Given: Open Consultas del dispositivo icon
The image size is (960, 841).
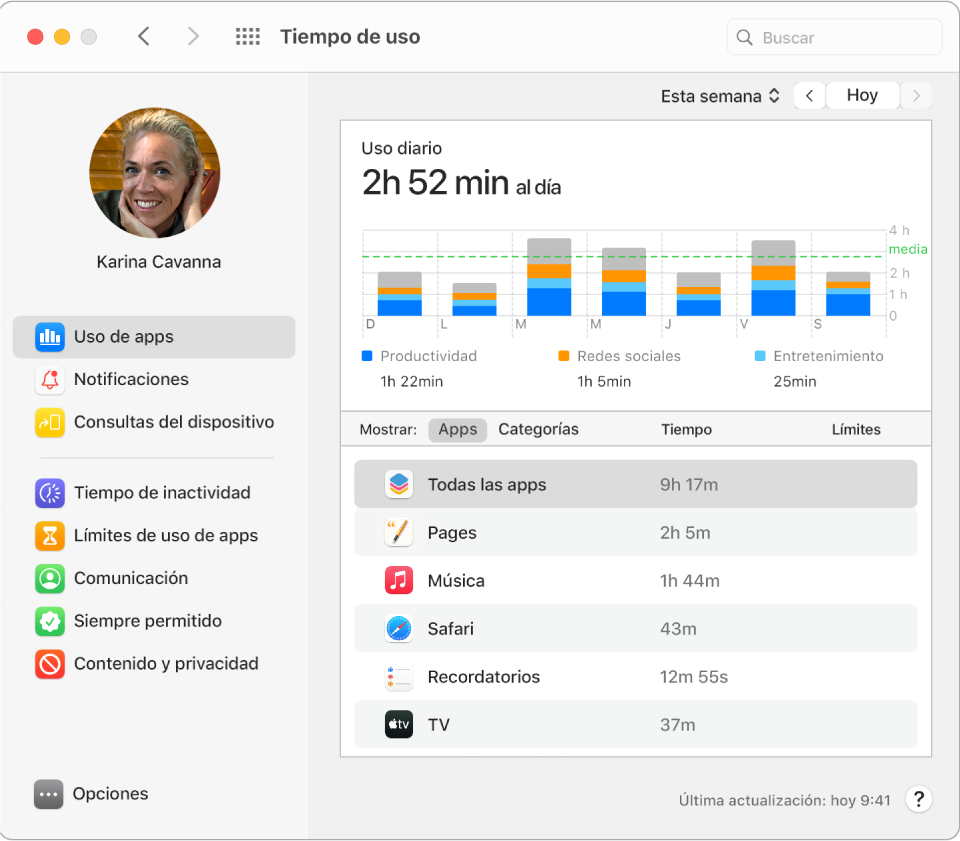Looking at the screenshot, I should pyautogui.click(x=49, y=422).
